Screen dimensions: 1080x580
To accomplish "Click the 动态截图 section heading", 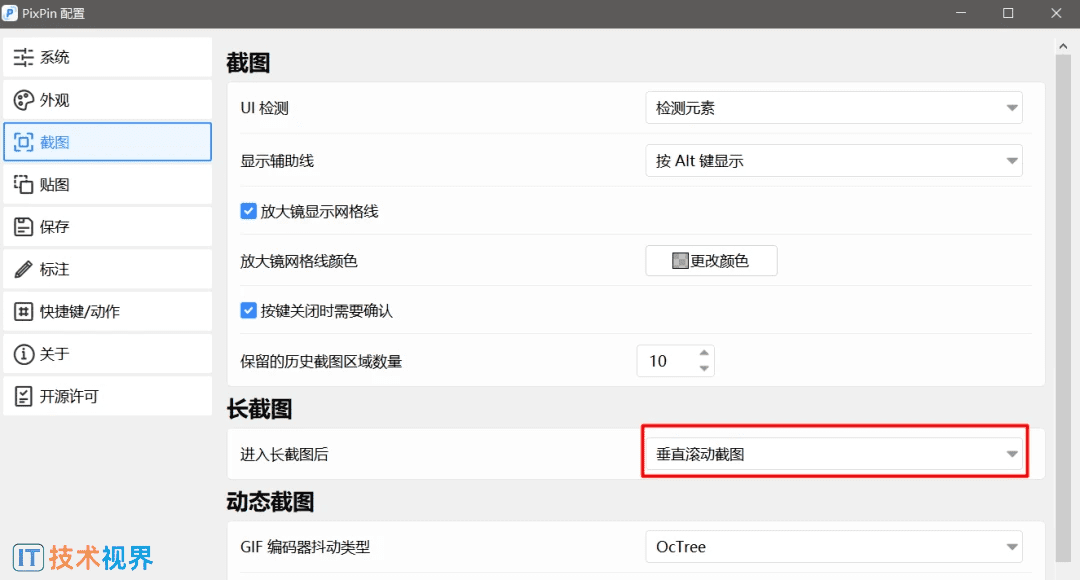I will click(x=270, y=501).
